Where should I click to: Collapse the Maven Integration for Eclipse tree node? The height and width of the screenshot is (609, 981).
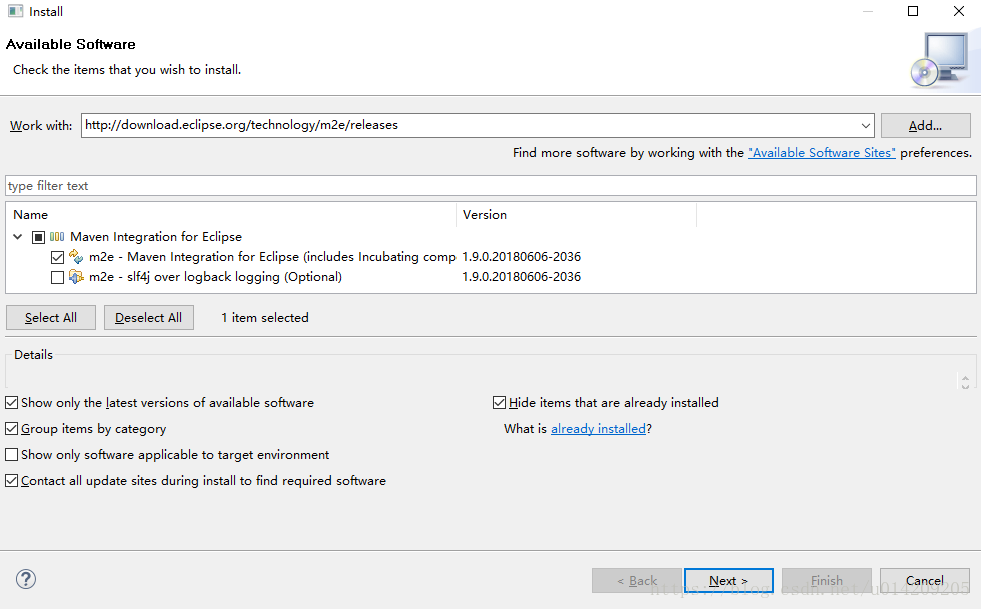pyautogui.click(x=18, y=237)
